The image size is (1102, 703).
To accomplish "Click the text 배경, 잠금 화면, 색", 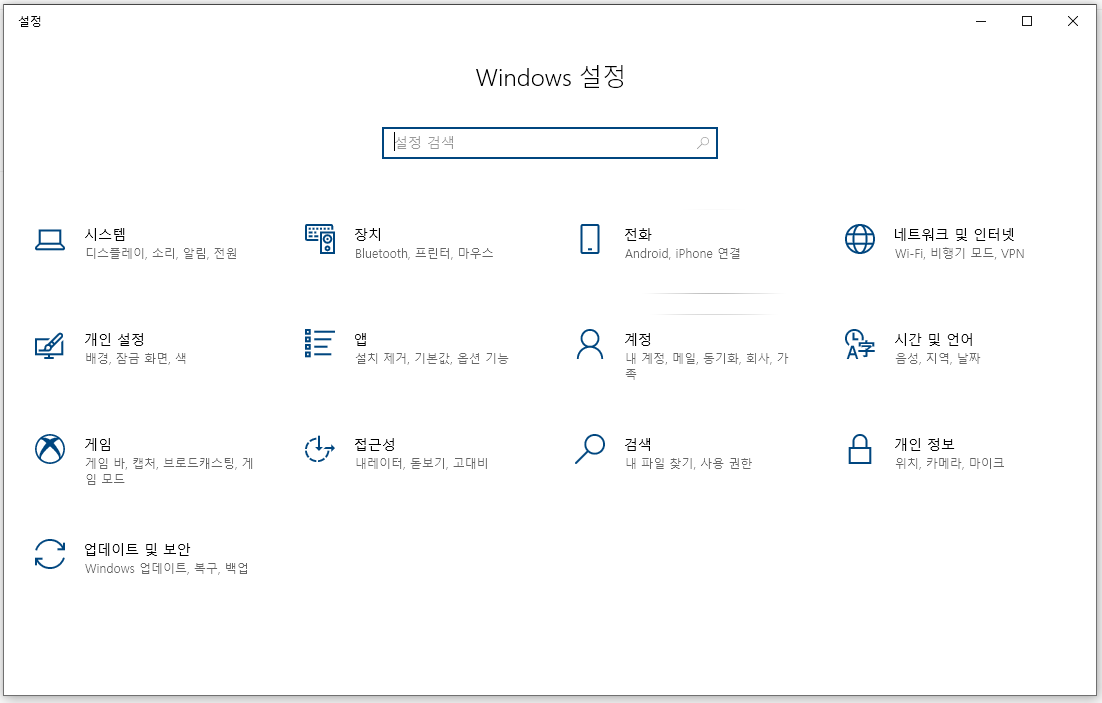I will point(136,358).
